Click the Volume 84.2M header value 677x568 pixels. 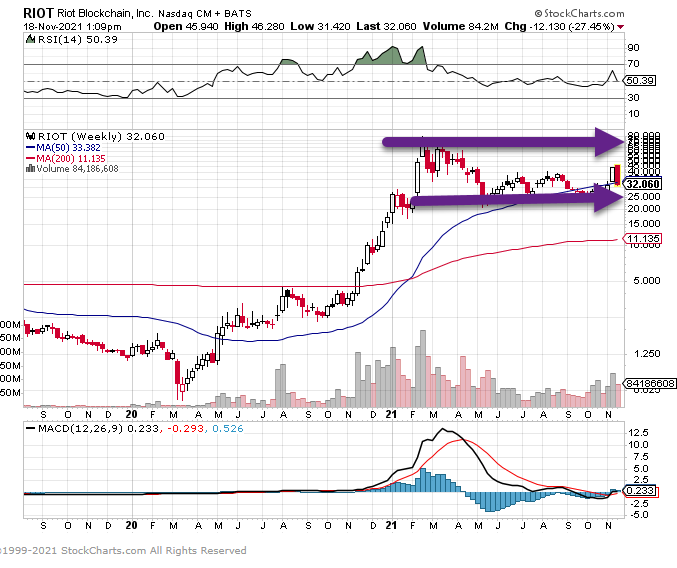(461, 26)
